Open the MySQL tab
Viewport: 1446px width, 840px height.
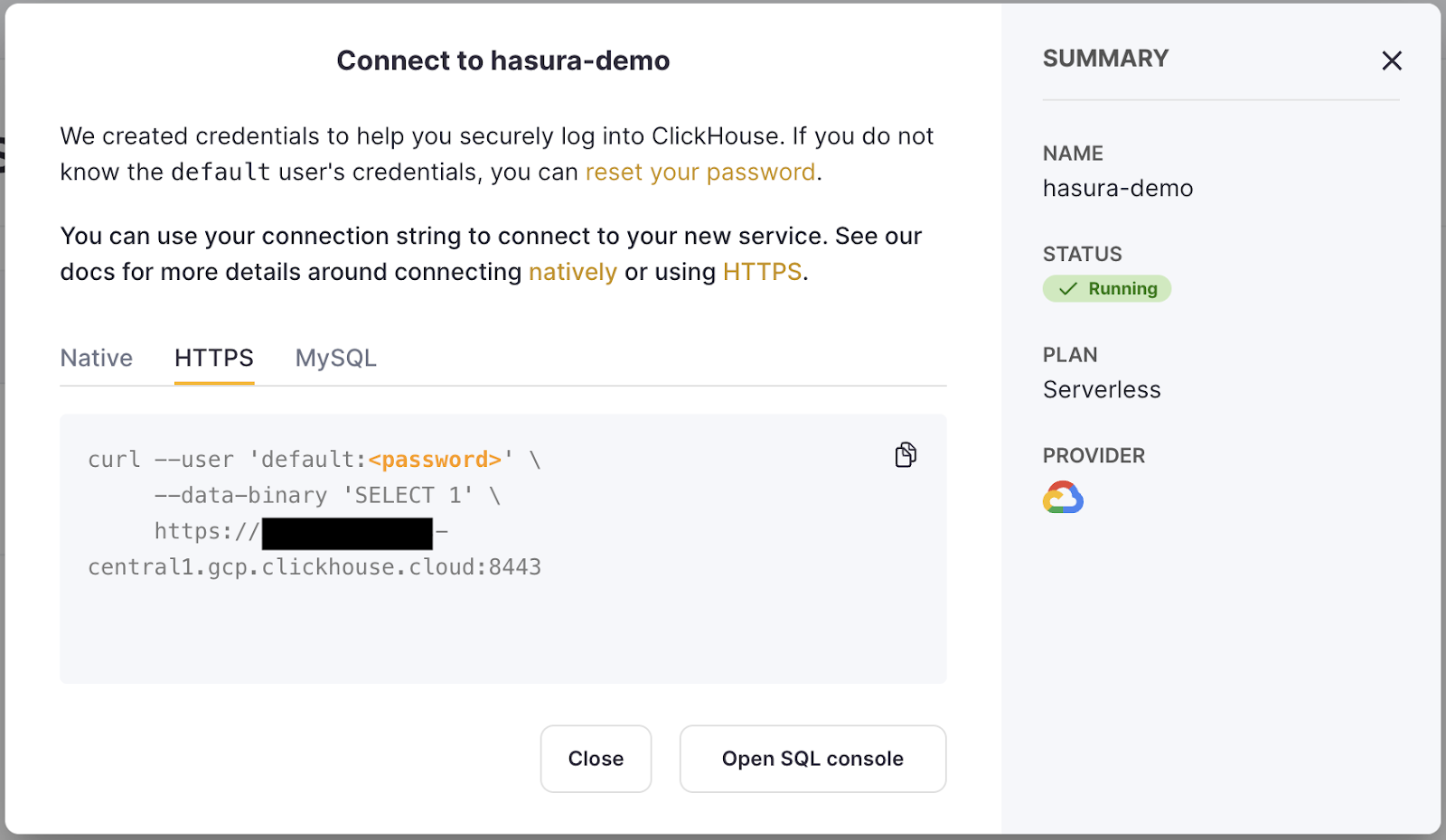click(335, 359)
